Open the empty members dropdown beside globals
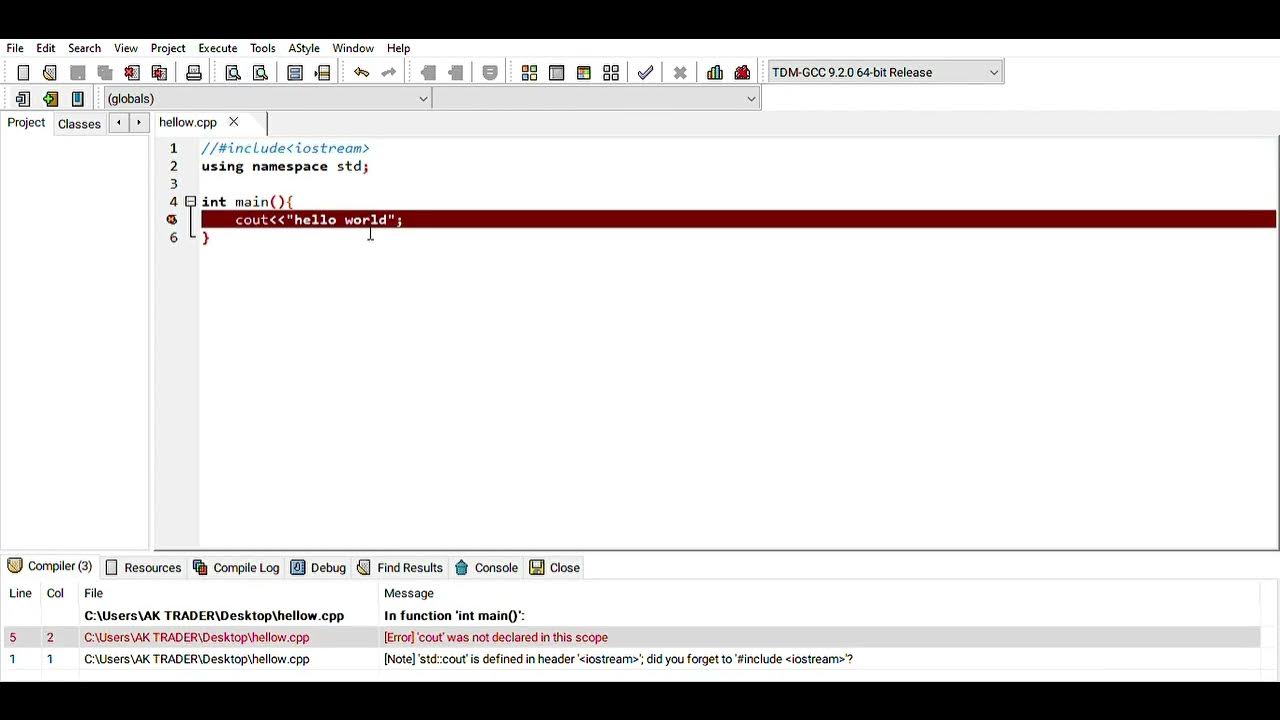1280x720 pixels. point(596,98)
